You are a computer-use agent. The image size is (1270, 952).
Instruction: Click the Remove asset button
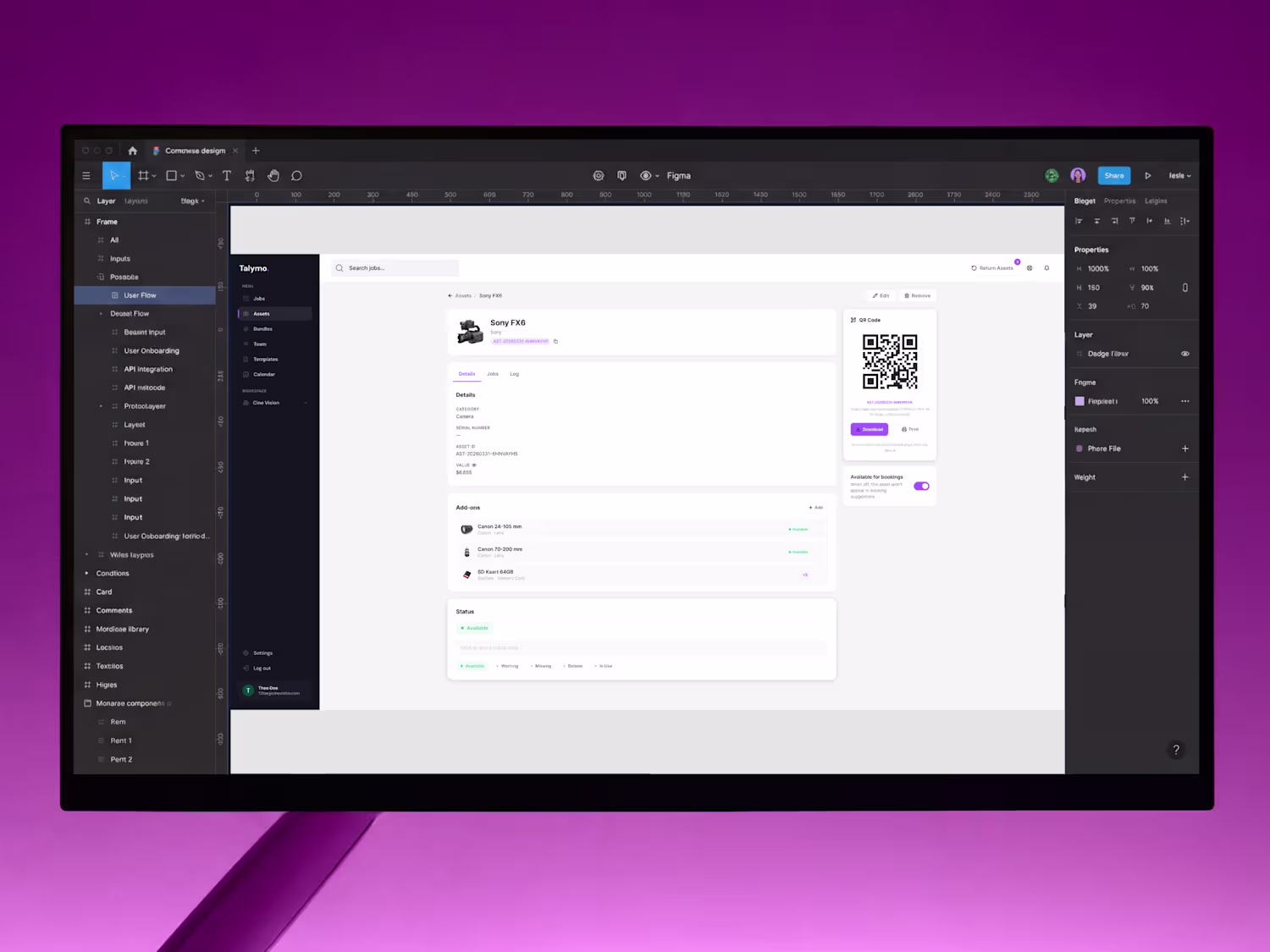click(x=917, y=296)
